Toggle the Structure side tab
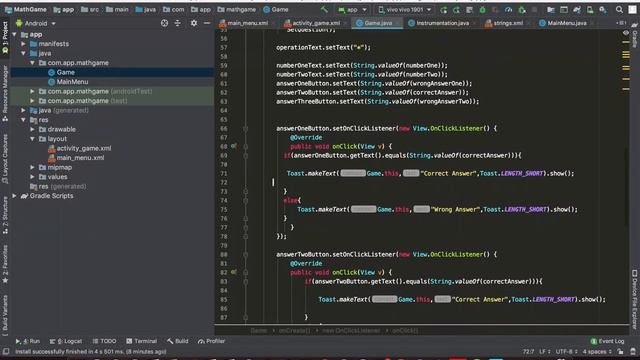 point(5,216)
